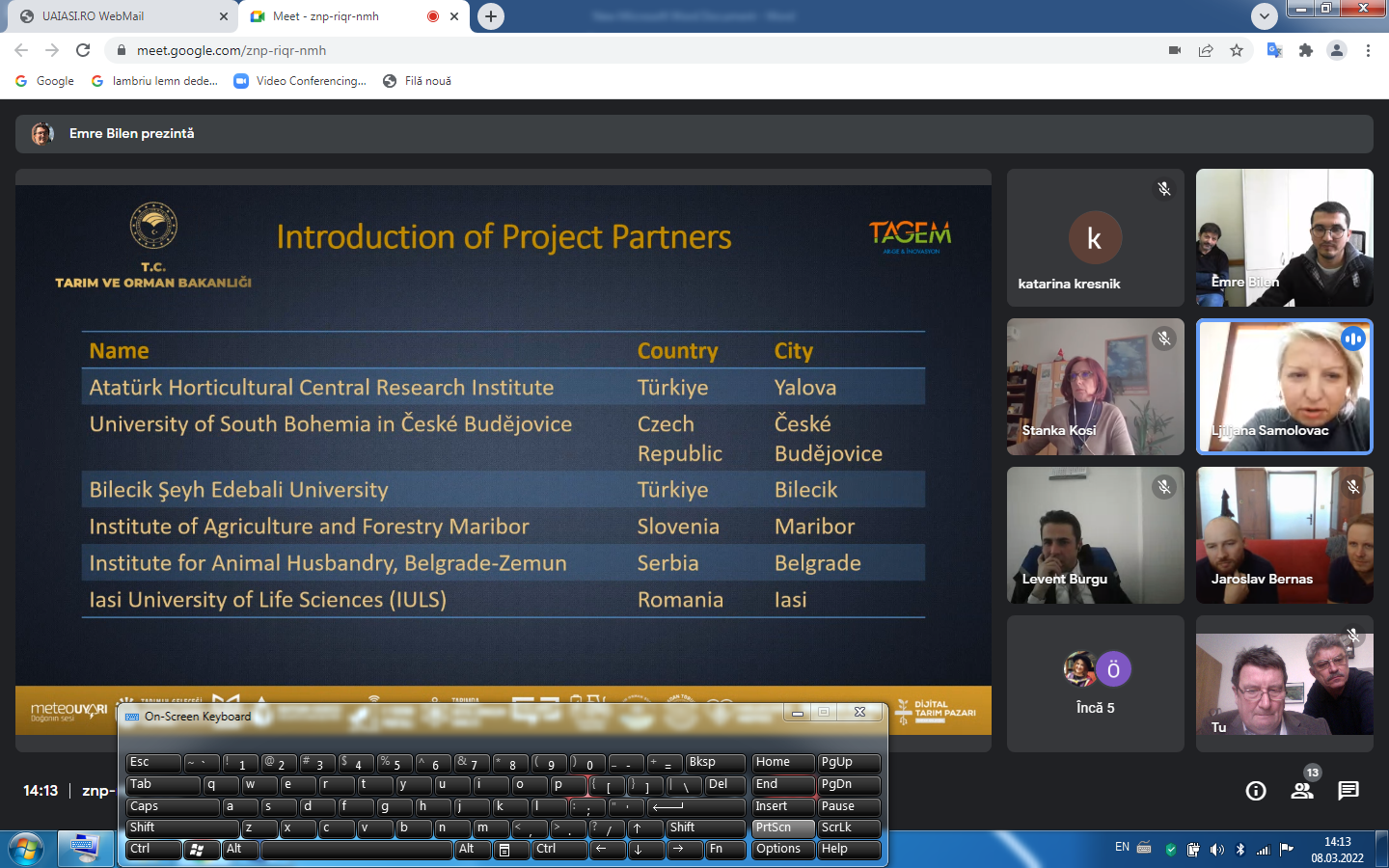Expand the tab search dropdown arrow
The width and height of the screenshot is (1389, 868).
click(1264, 15)
